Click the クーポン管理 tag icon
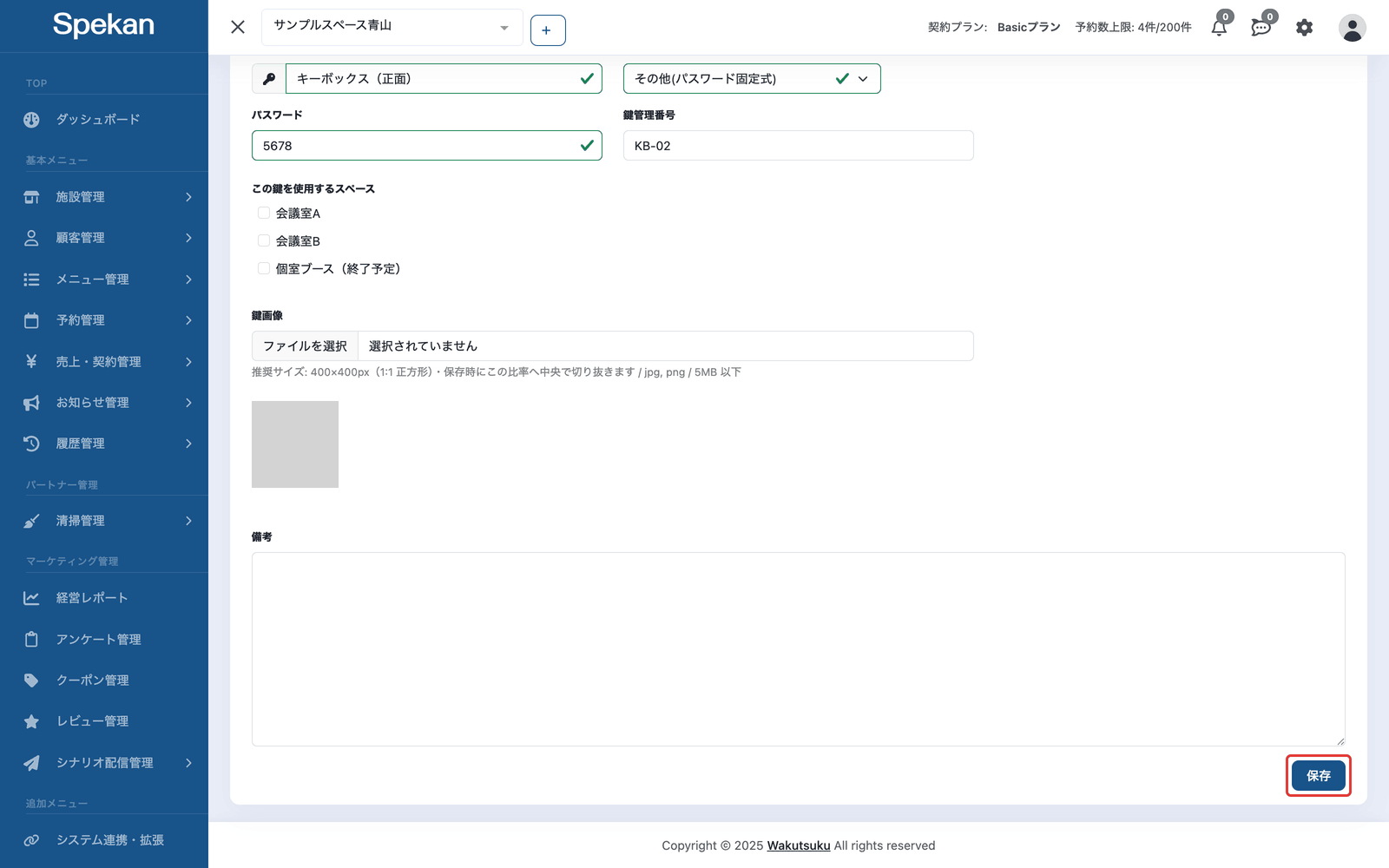The width and height of the screenshot is (1389, 868). (x=31, y=681)
